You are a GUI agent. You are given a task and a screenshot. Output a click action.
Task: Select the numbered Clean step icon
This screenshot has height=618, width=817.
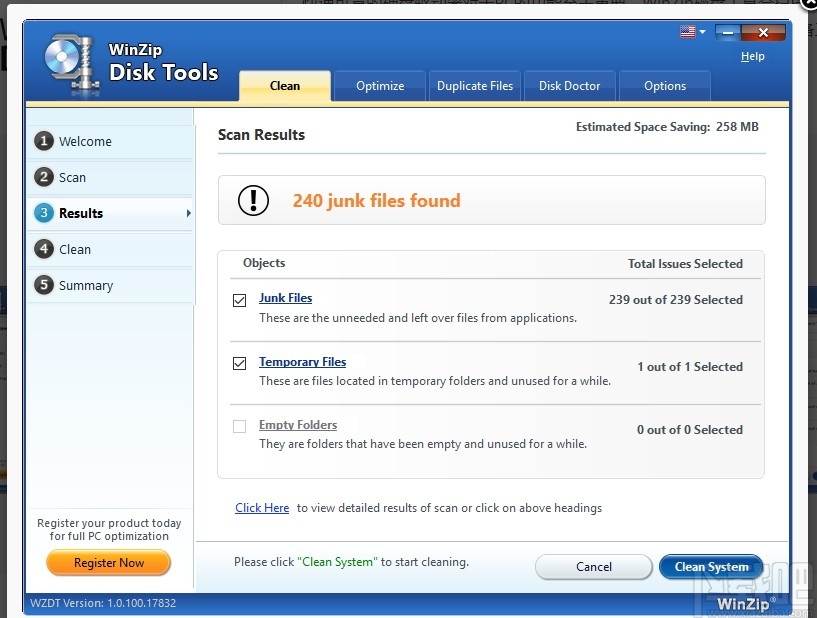44,249
